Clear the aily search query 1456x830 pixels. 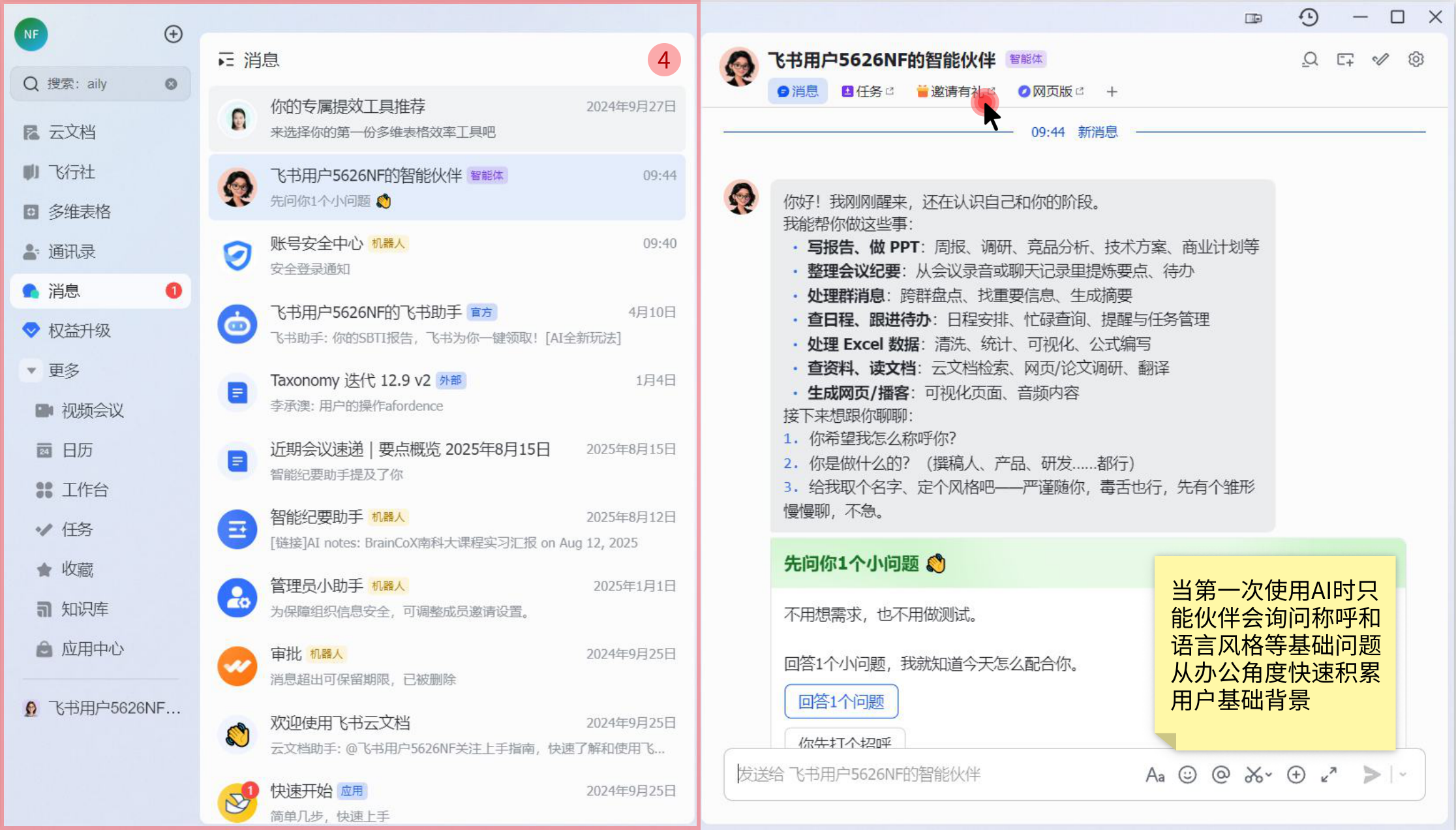click(171, 84)
